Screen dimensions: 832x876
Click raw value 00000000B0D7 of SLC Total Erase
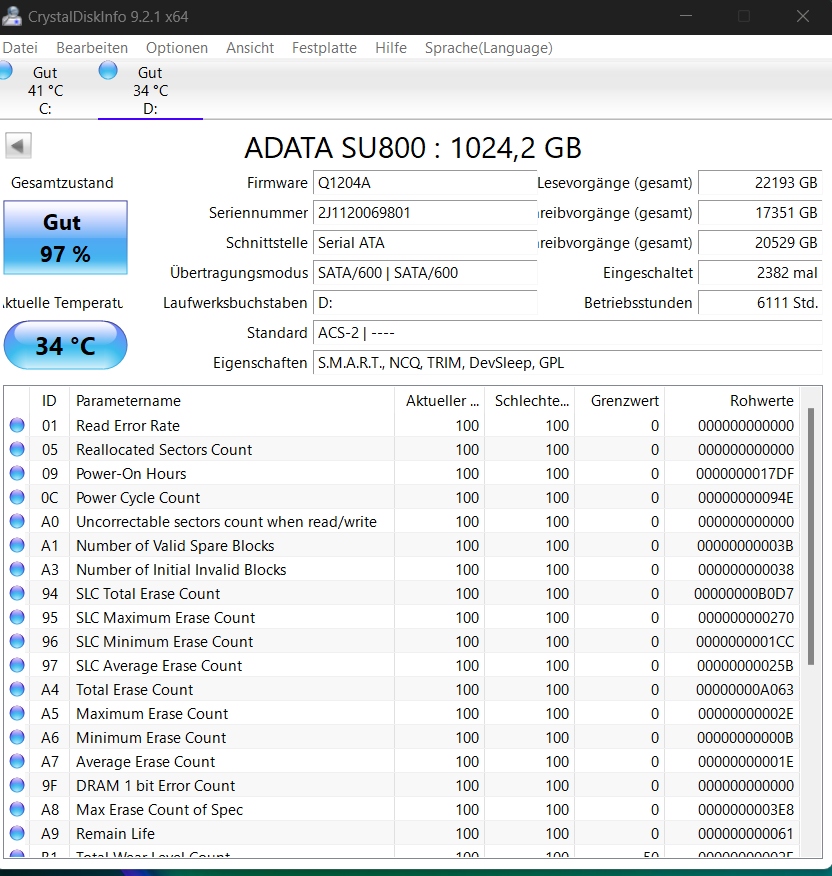click(x=744, y=594)
